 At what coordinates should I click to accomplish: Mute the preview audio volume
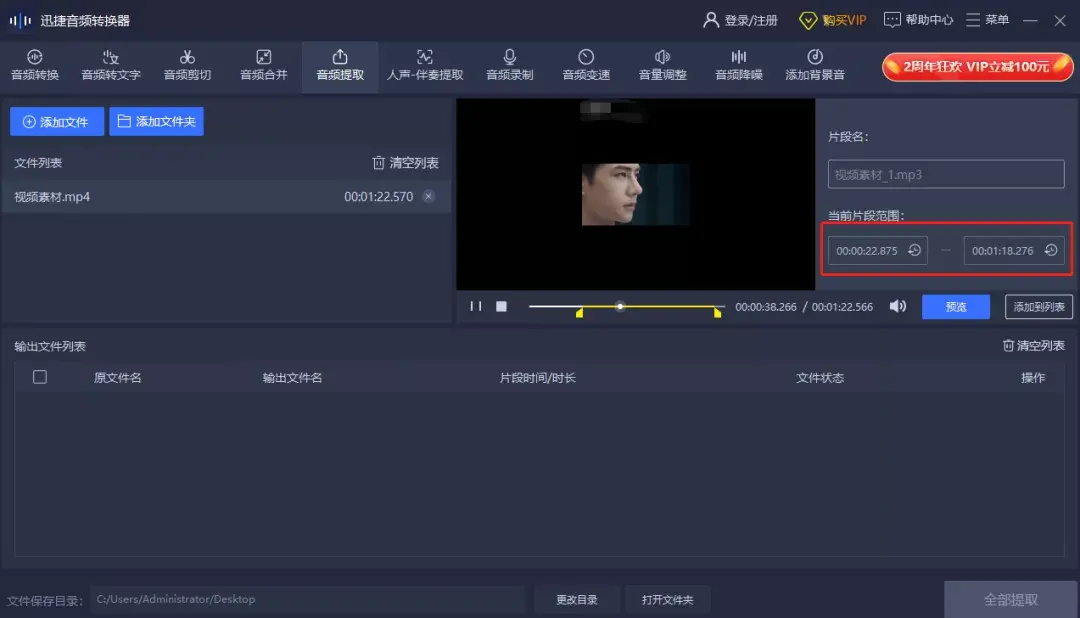(897, 306)
